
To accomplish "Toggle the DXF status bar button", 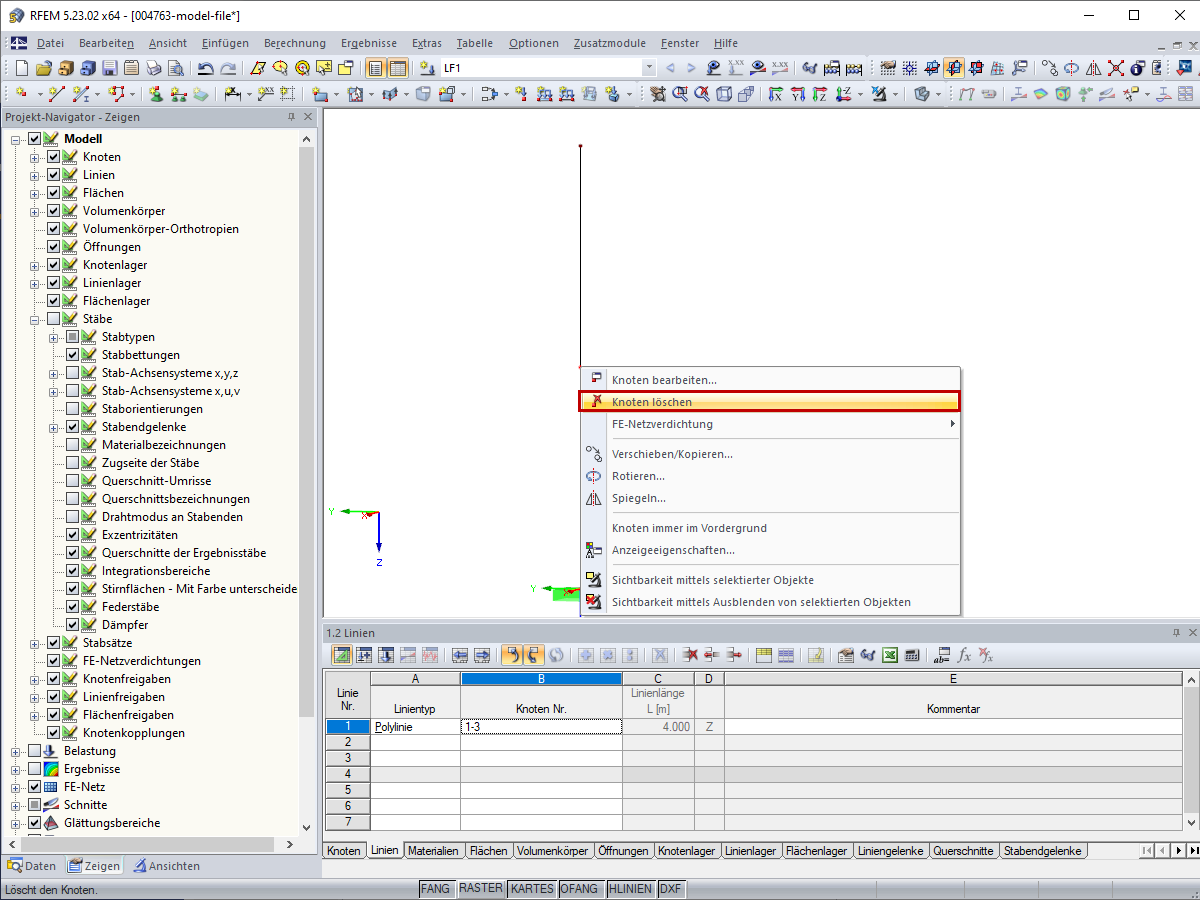I will pos(671,889).
